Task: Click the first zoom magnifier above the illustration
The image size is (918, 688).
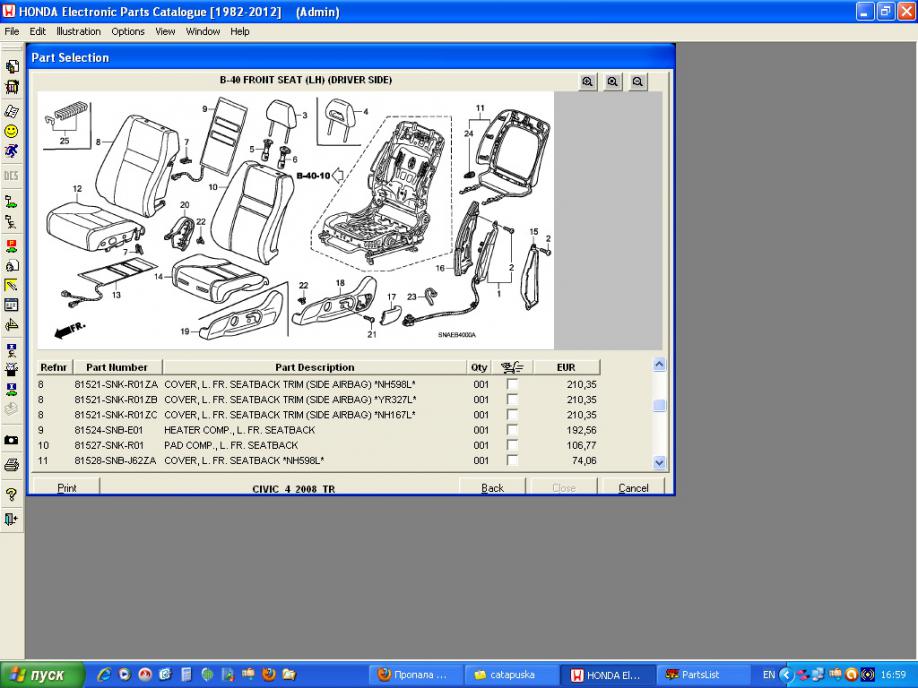Action: coord(588,82)
